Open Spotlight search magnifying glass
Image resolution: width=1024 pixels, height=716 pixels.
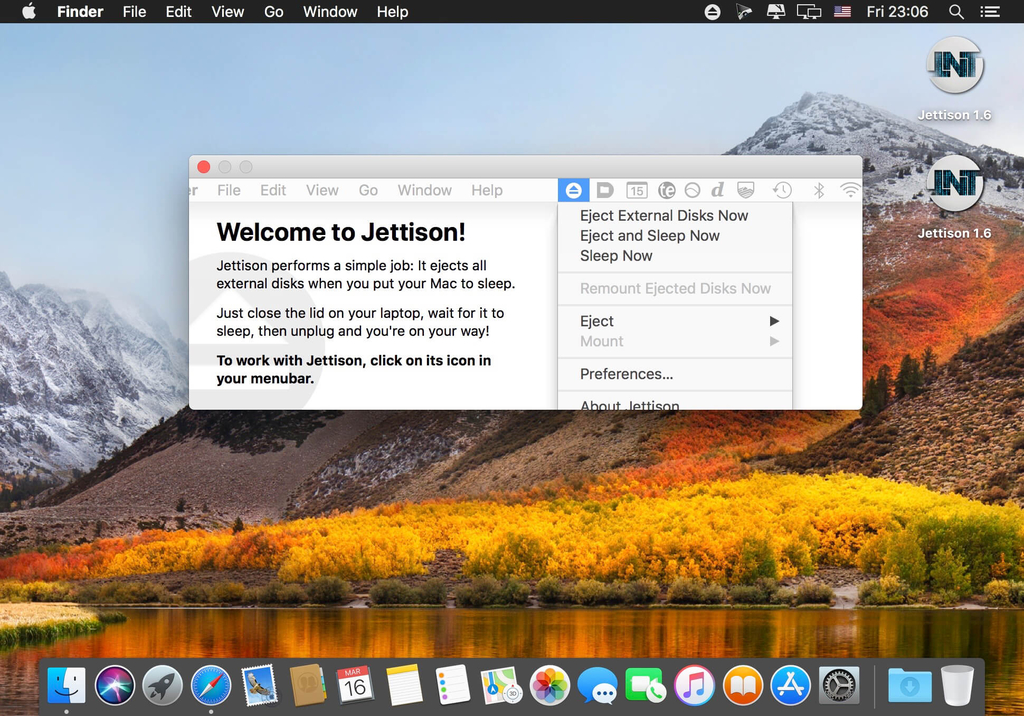[x=956, y=12]
